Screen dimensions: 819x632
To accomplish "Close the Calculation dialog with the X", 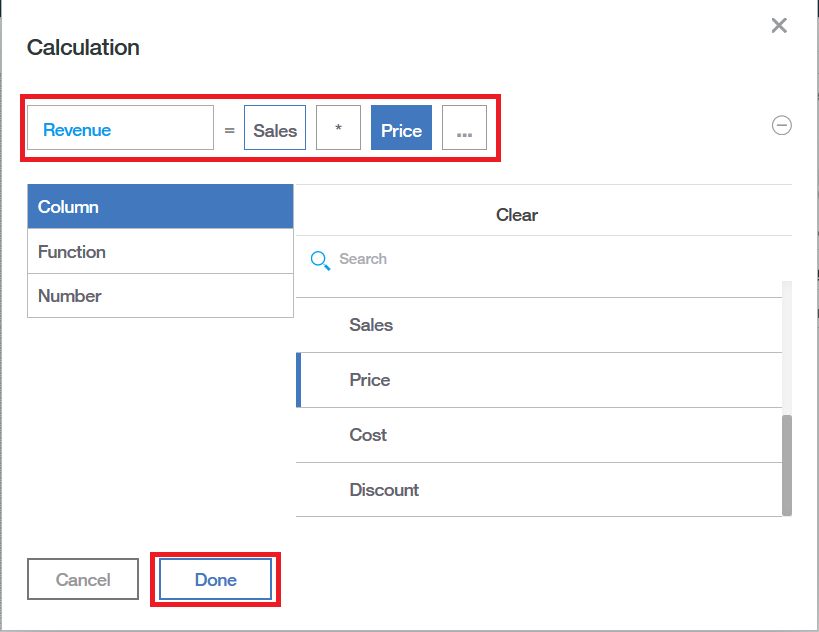I will 779,25.
